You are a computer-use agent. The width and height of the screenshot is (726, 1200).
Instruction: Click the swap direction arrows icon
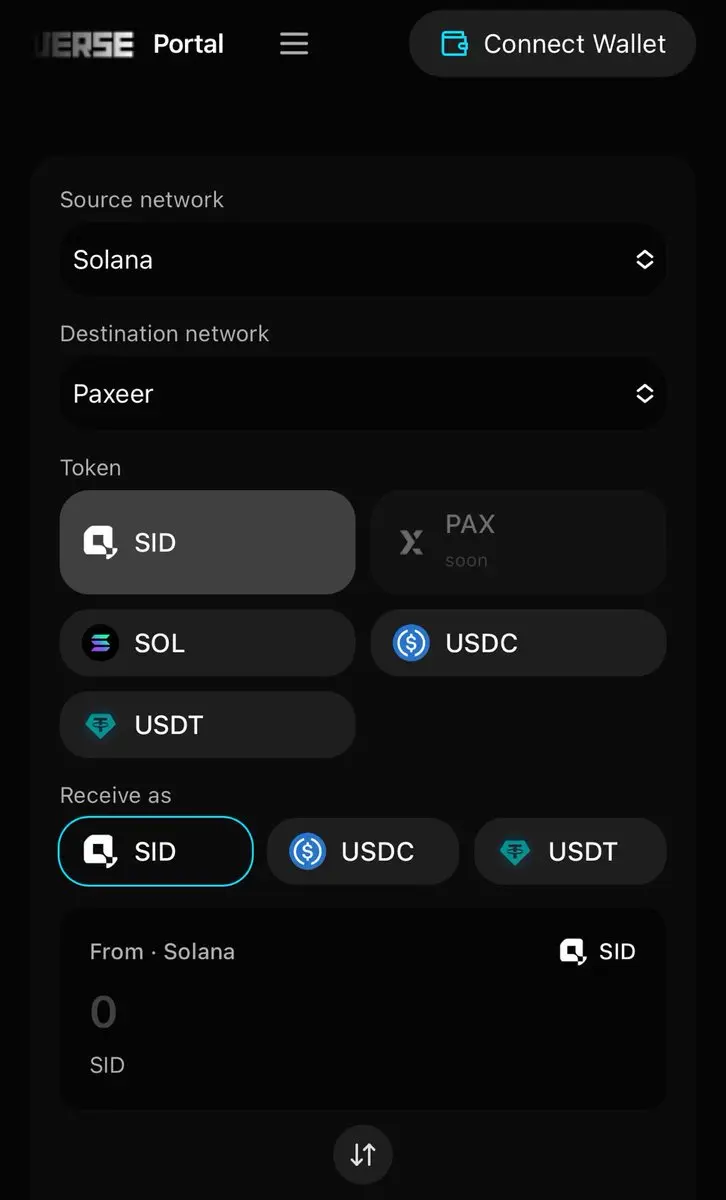[x=363, y=1154]
